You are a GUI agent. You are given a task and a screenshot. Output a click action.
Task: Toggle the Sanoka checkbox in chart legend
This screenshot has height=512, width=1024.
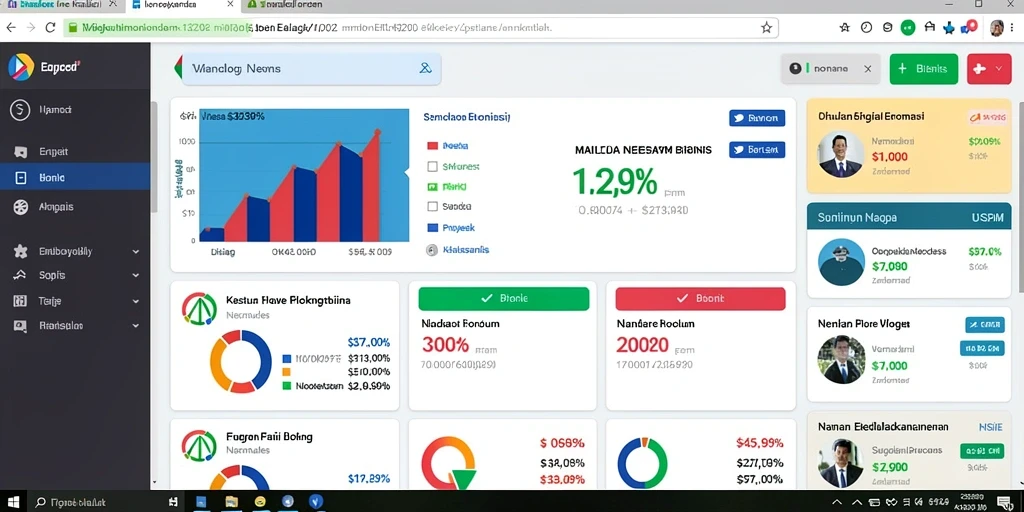tap(432, 206)
